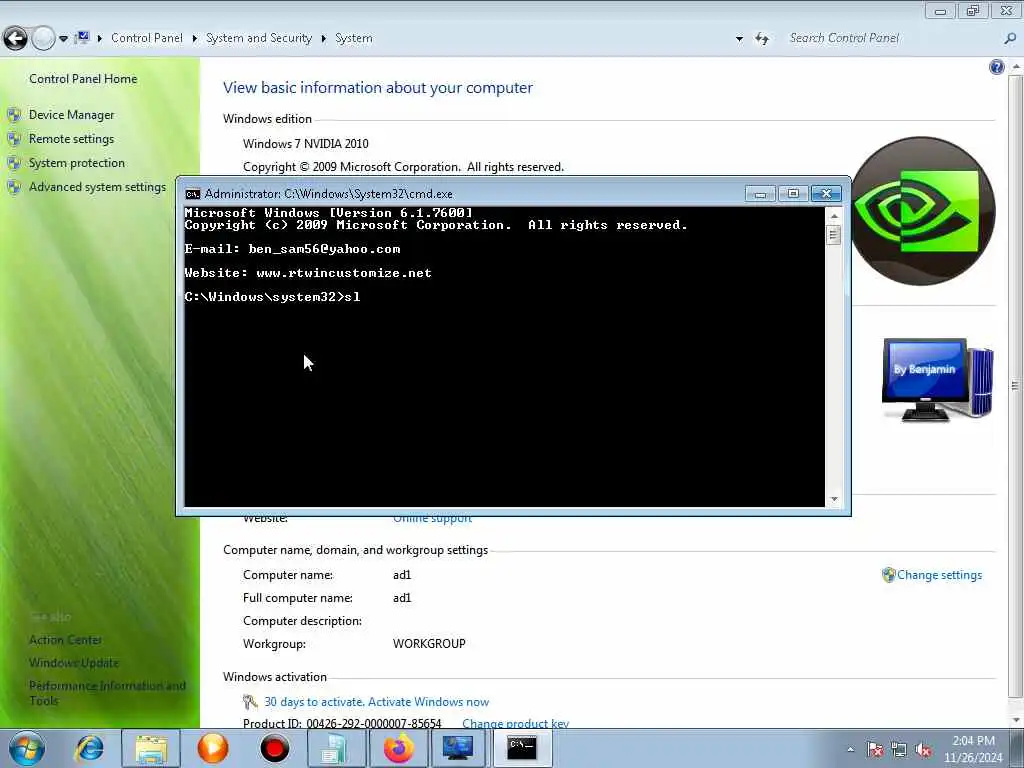Click System window scroll down arrow
Screen dimensions: 1024x768
1016,720
